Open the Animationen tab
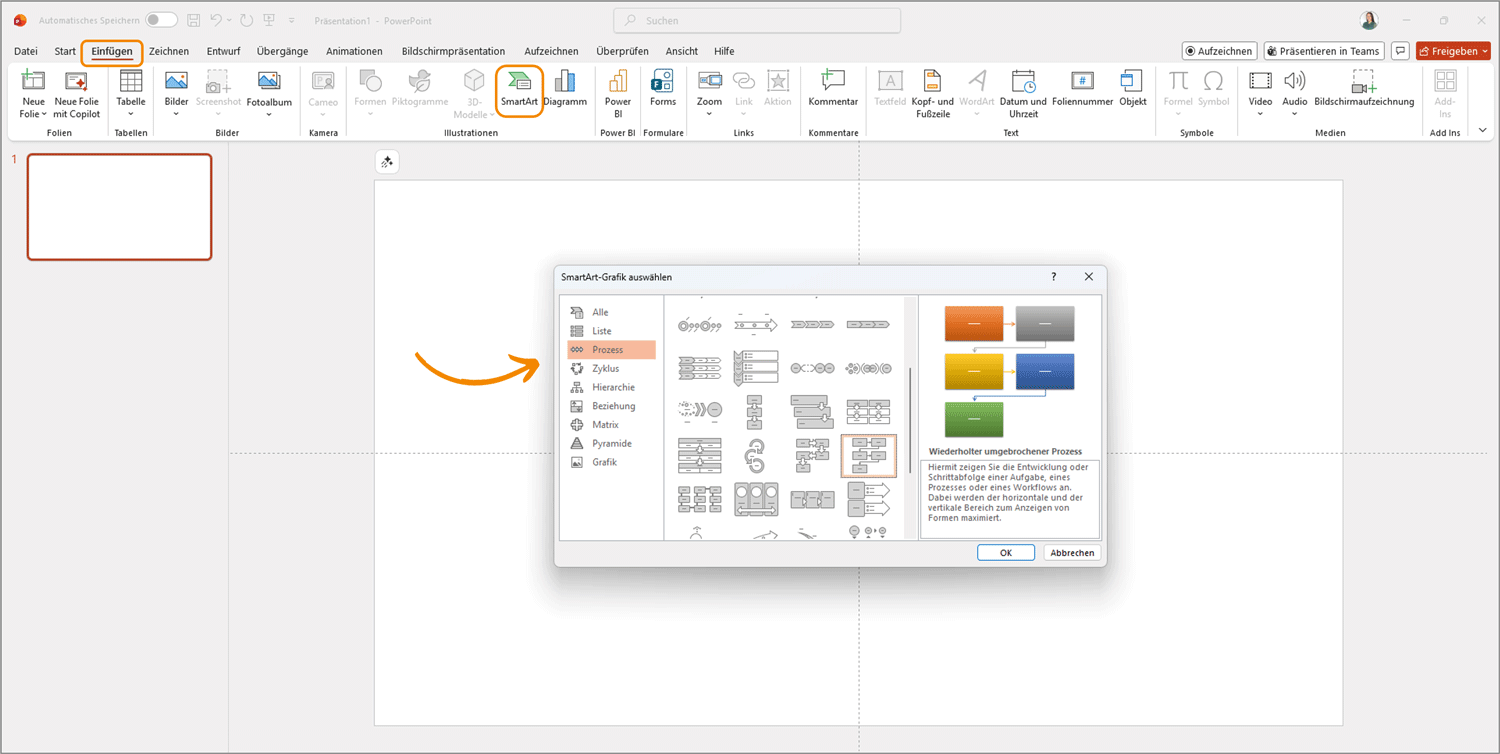 tap(354, 51)
